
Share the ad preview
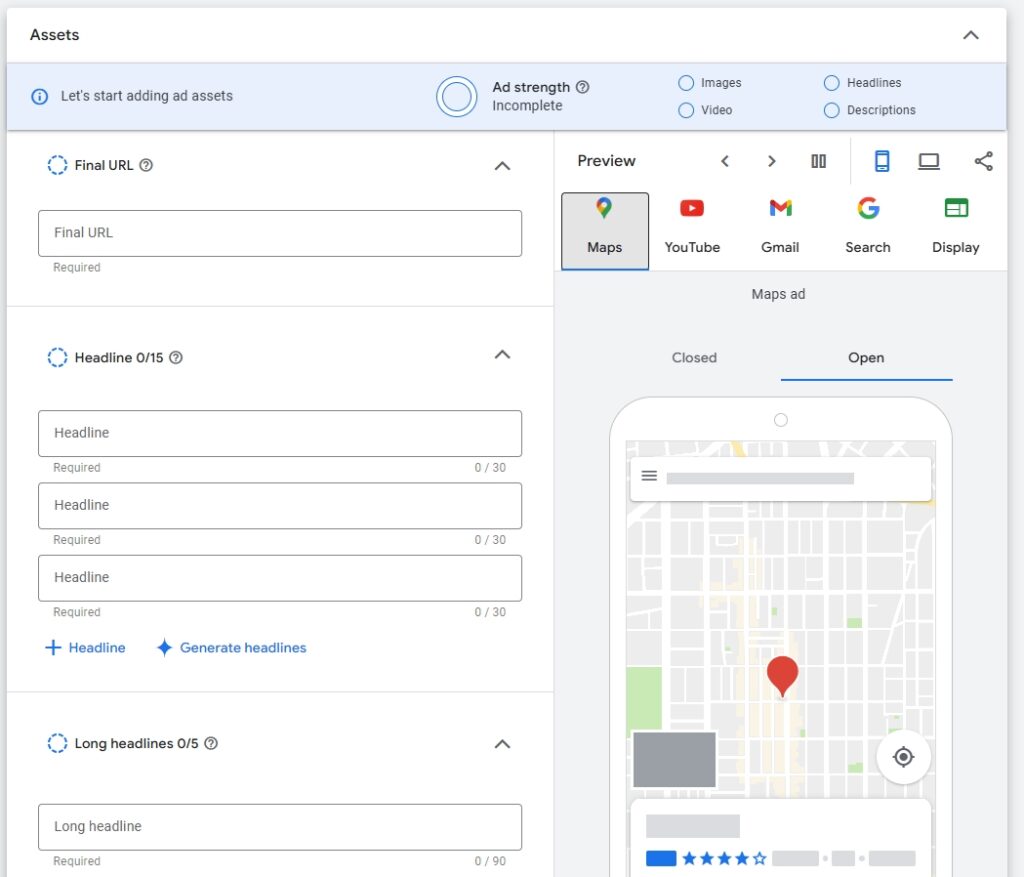[983, 160]
